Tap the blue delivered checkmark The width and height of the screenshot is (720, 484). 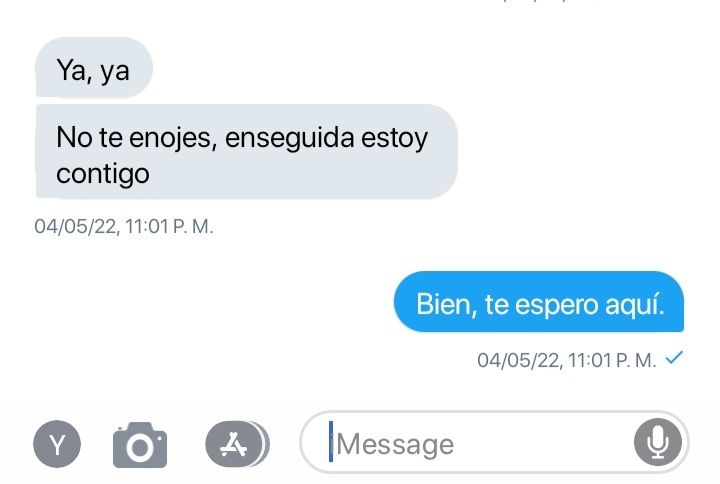pos(674,357)
